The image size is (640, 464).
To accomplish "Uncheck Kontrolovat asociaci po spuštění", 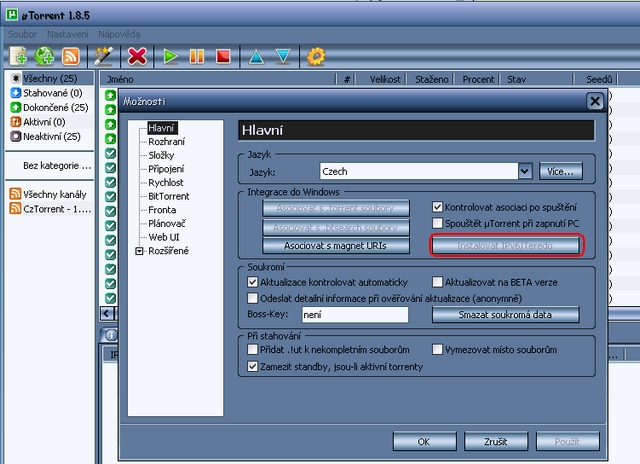I will coord(438,208).
